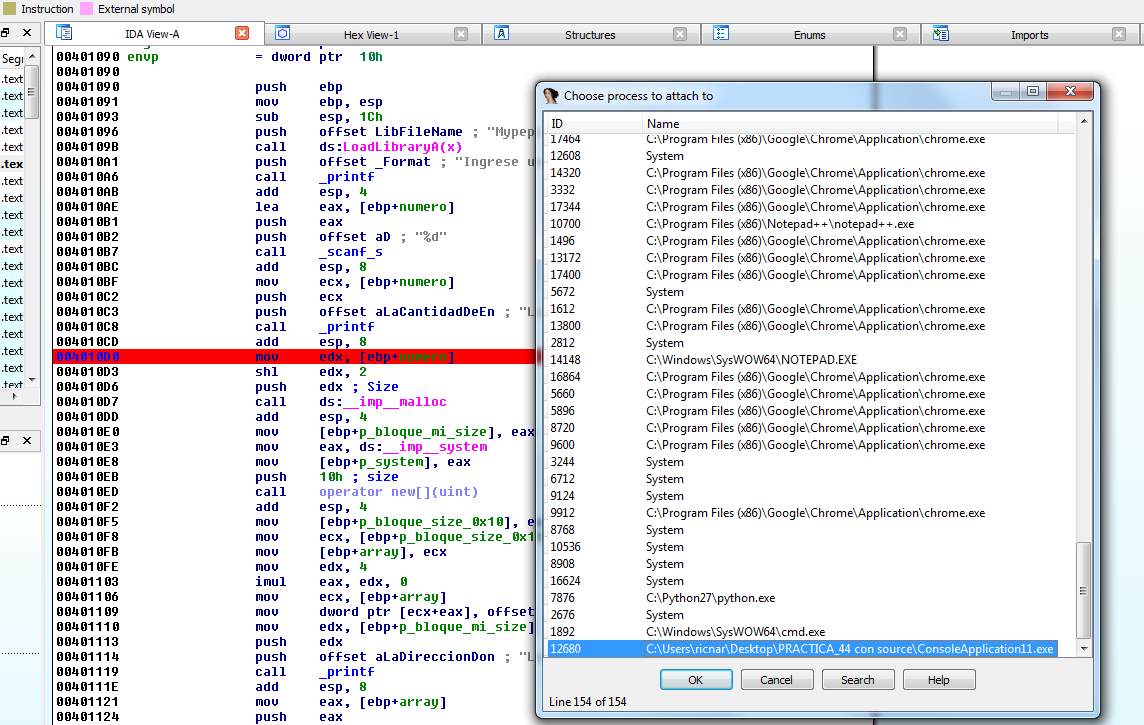The height and width of the screenshot is (725, 1144).
Task: Click the Enums tab icon
Action: coord(721,34)
